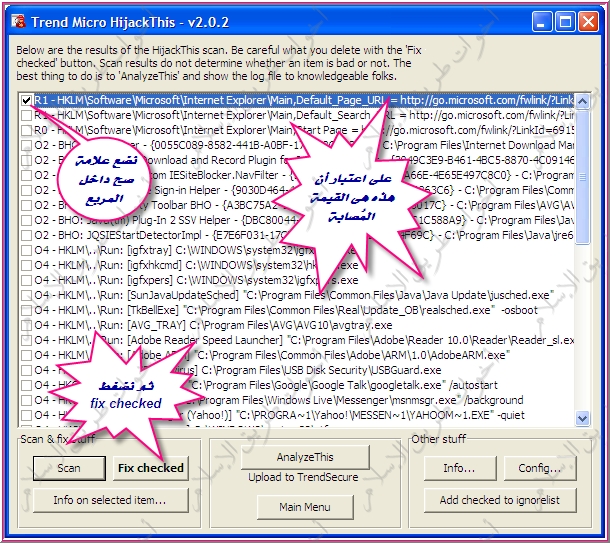Tick the O4 igfxpers entry checkbox
This screenshot has height=543, width=610.
click(26, 280)
